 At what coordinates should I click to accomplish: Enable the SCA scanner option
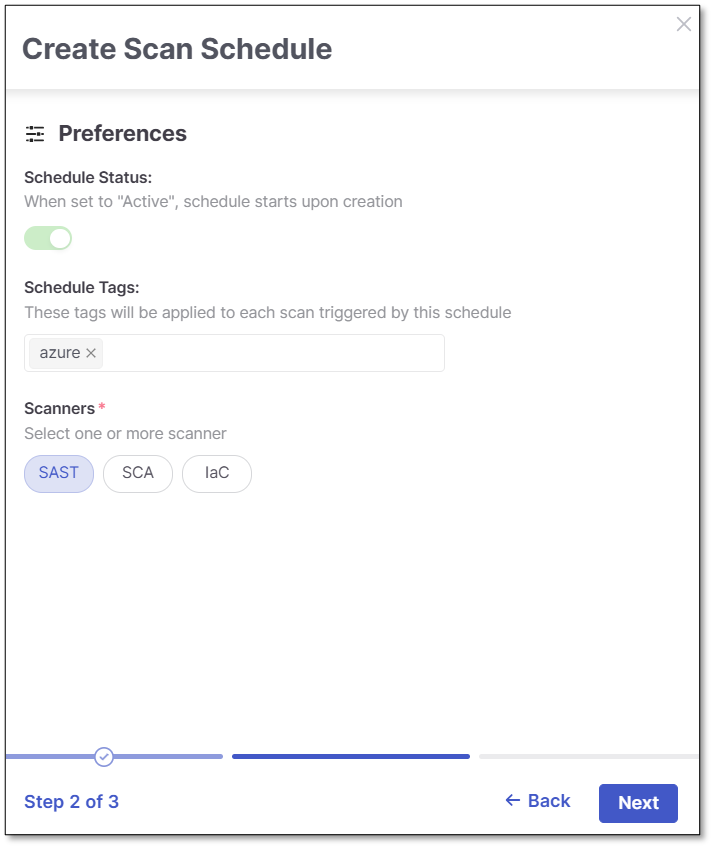click(138, 473)
